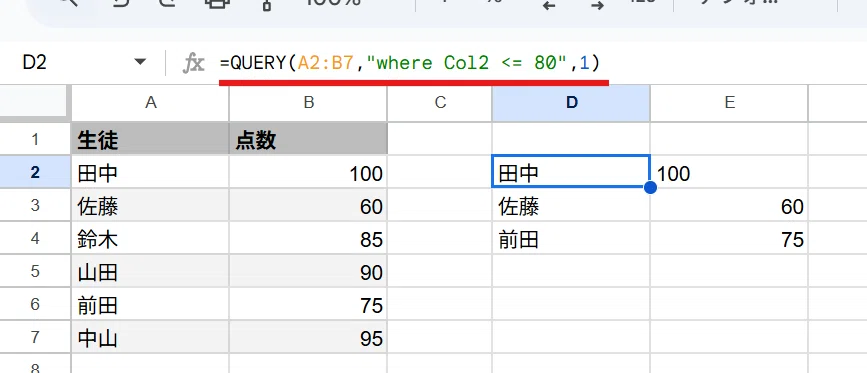Click the select-all corner box of the grid
This screenshot has height=373, width=867.
point(35,103)
